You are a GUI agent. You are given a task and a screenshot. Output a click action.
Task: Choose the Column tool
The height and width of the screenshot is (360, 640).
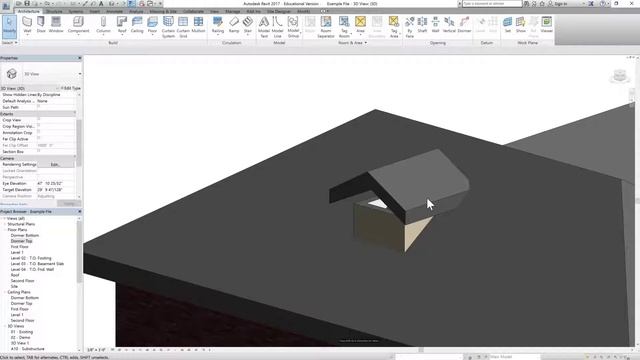(x=103, y=26)
